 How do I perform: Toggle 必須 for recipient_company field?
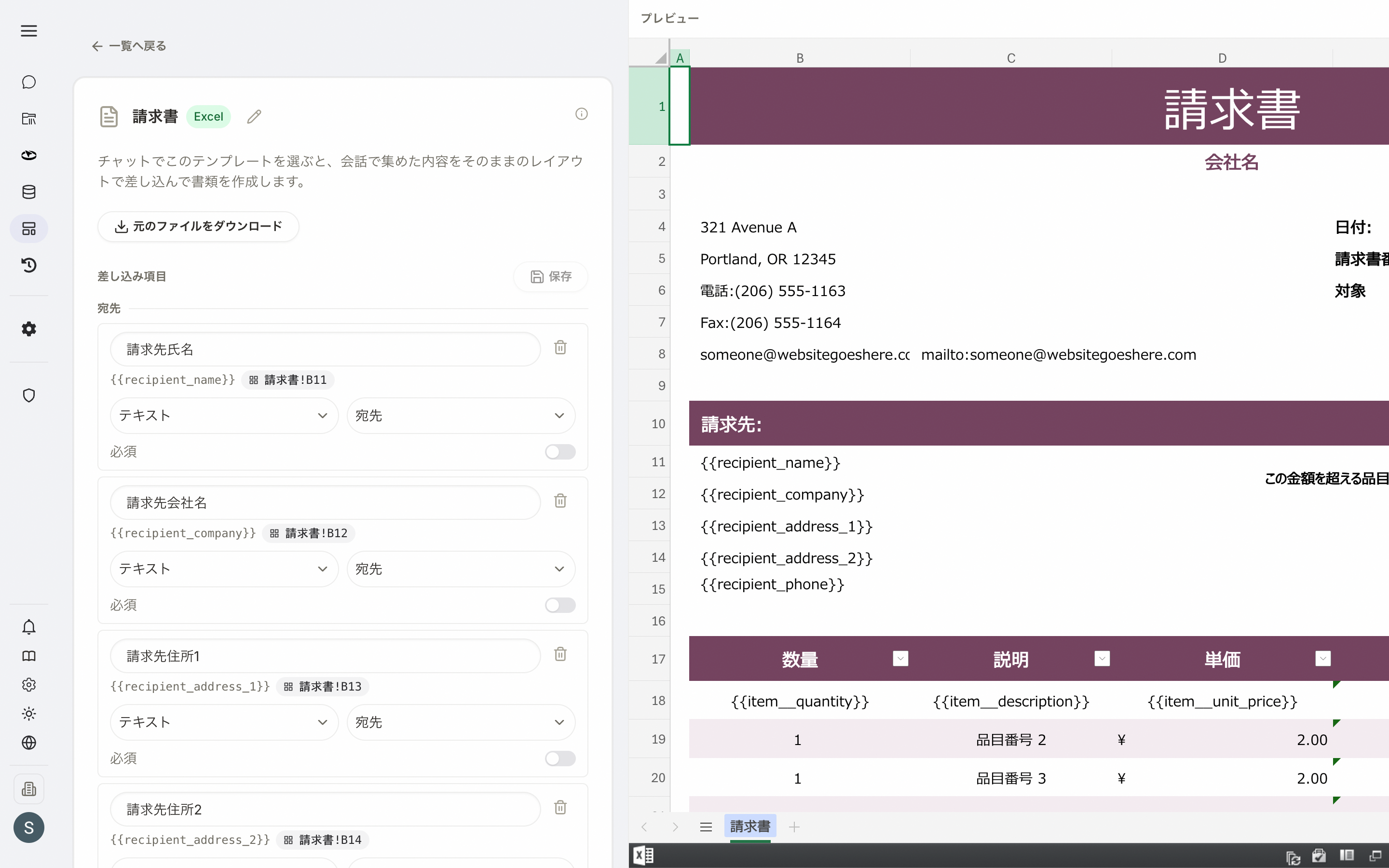tap(560, 605)
